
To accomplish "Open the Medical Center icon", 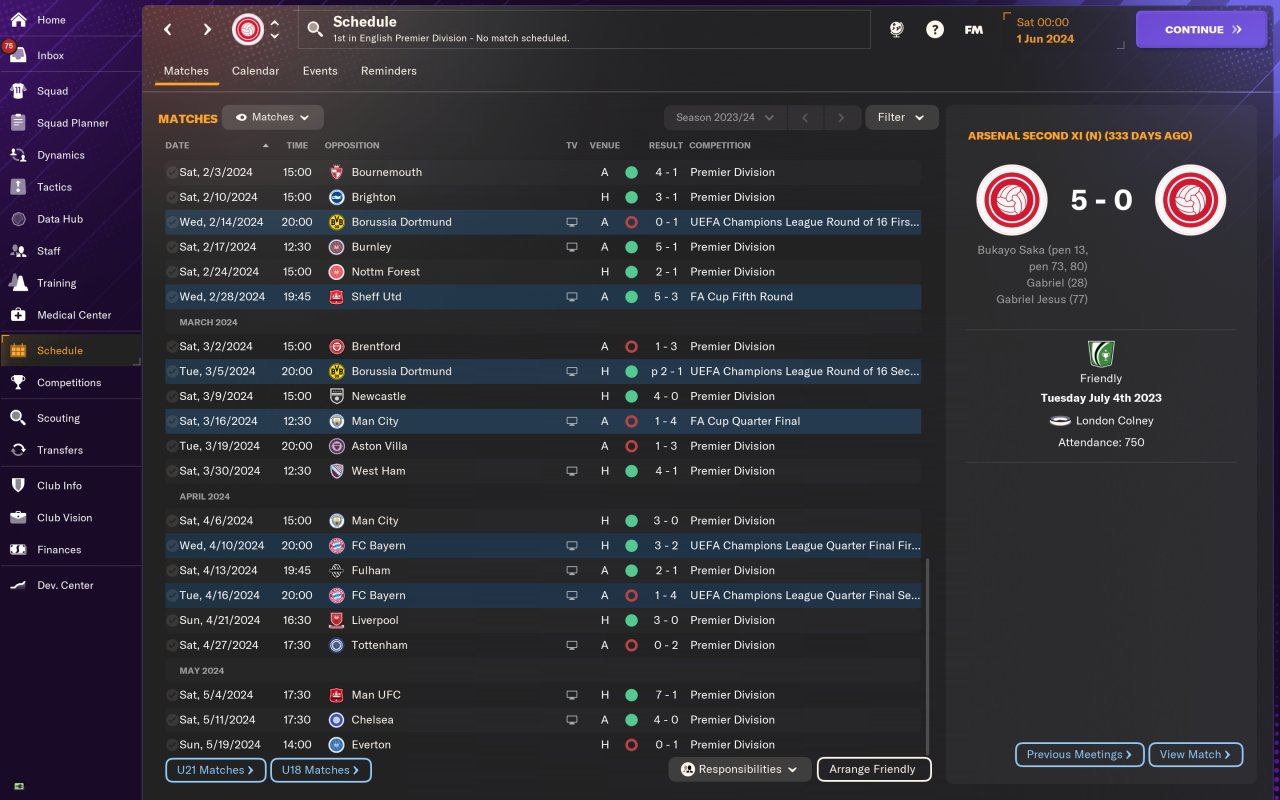I will [x=18, y=315].
